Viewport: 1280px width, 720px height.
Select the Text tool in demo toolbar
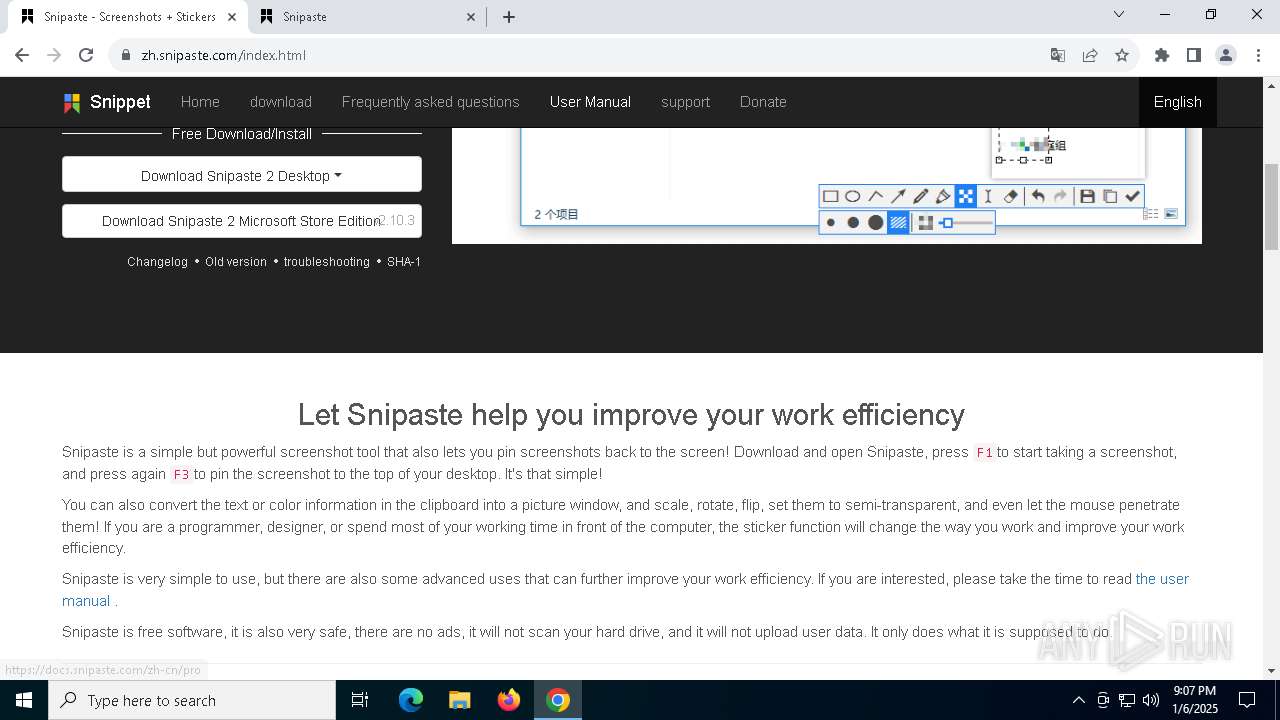pyautogui.click(x=988, y=197)
